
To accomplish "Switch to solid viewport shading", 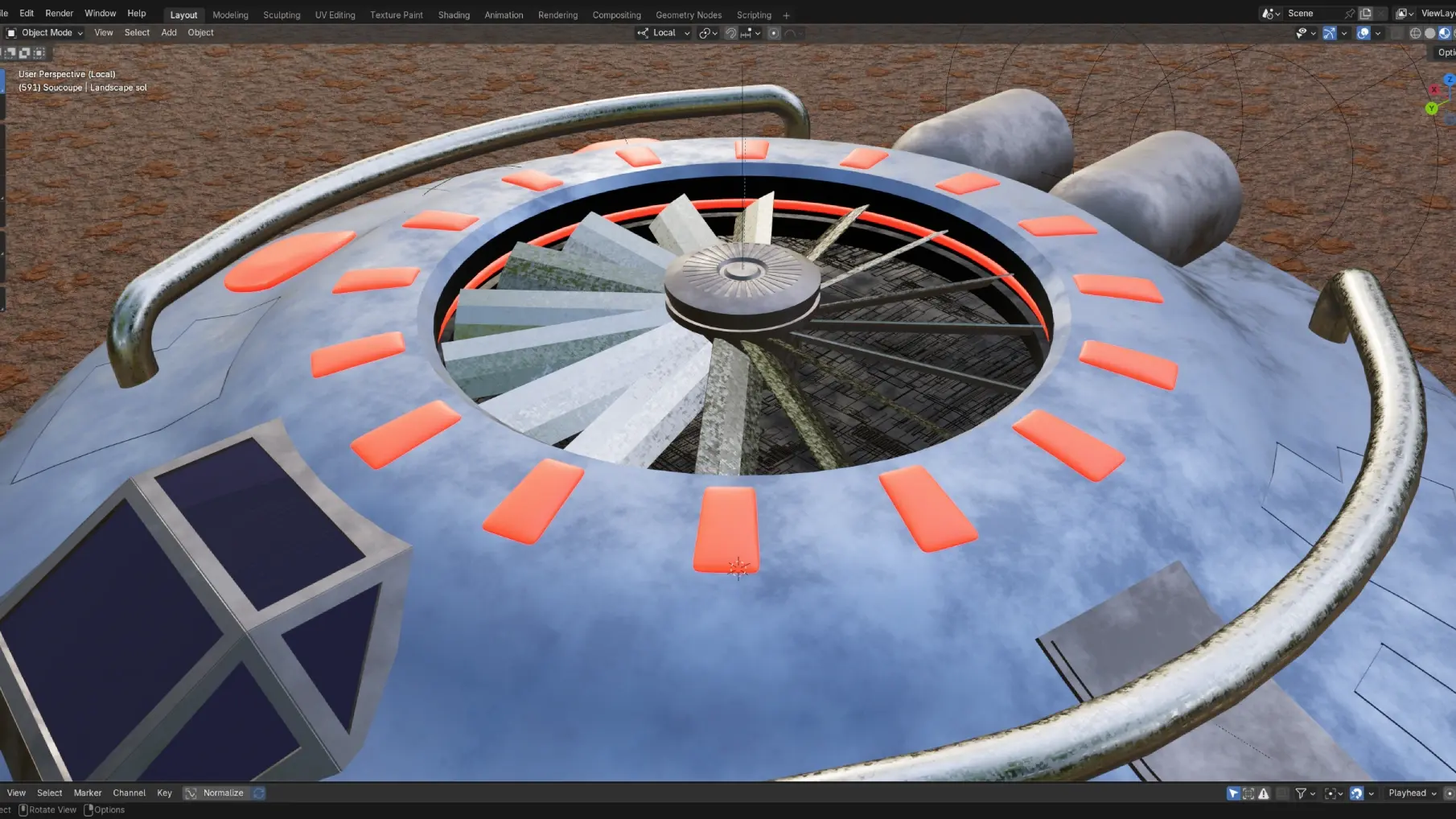I will pyautogui.click(x=1429, y=33).
